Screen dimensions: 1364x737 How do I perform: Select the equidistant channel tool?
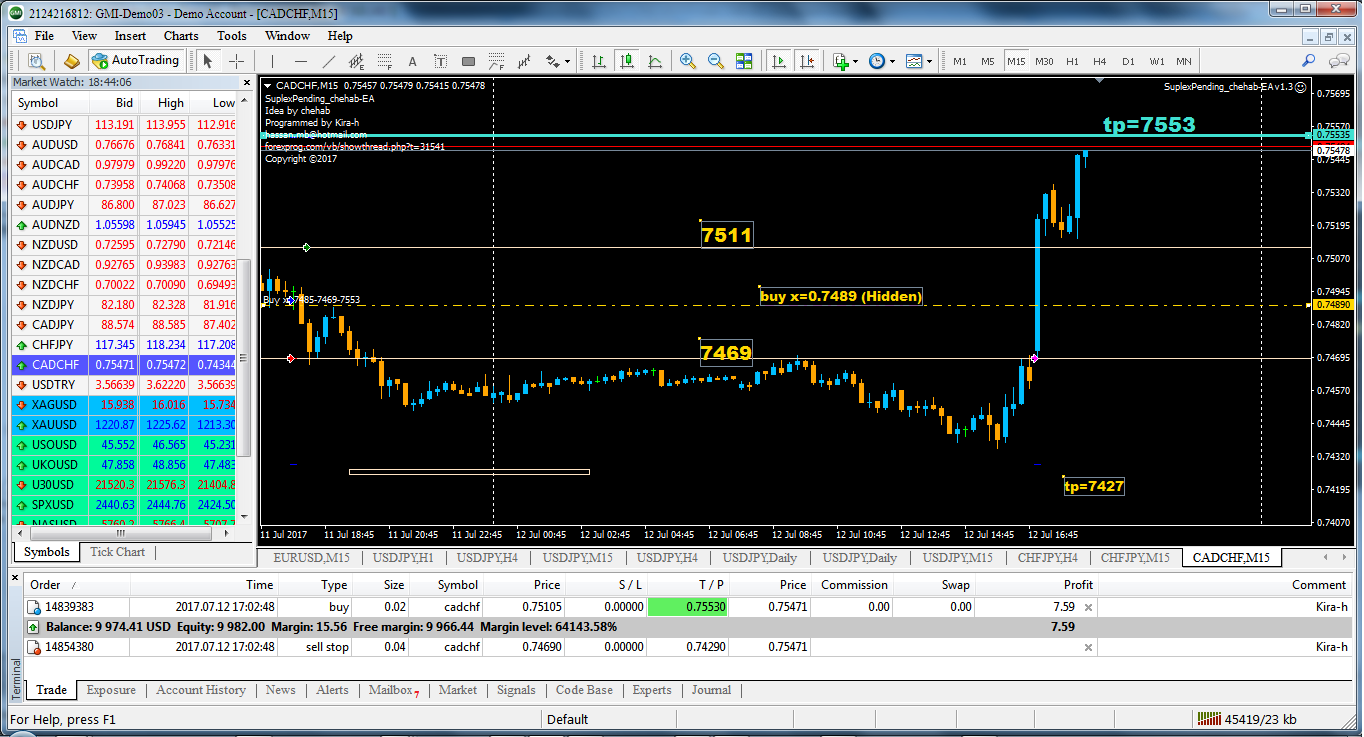pyautogui.click(x=356, y=61)
